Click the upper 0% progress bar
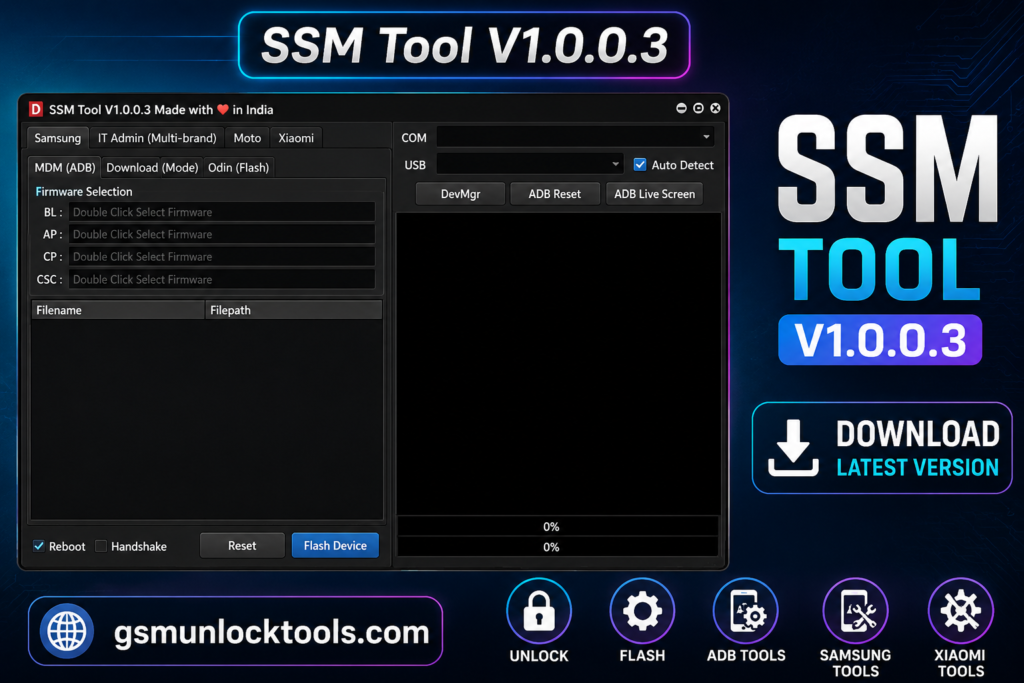 (x=558, y=526)
